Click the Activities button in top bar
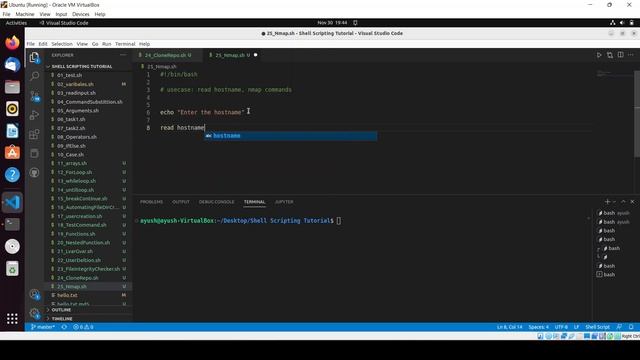This screenshot has height=360, width=640. tap(16, 23)
